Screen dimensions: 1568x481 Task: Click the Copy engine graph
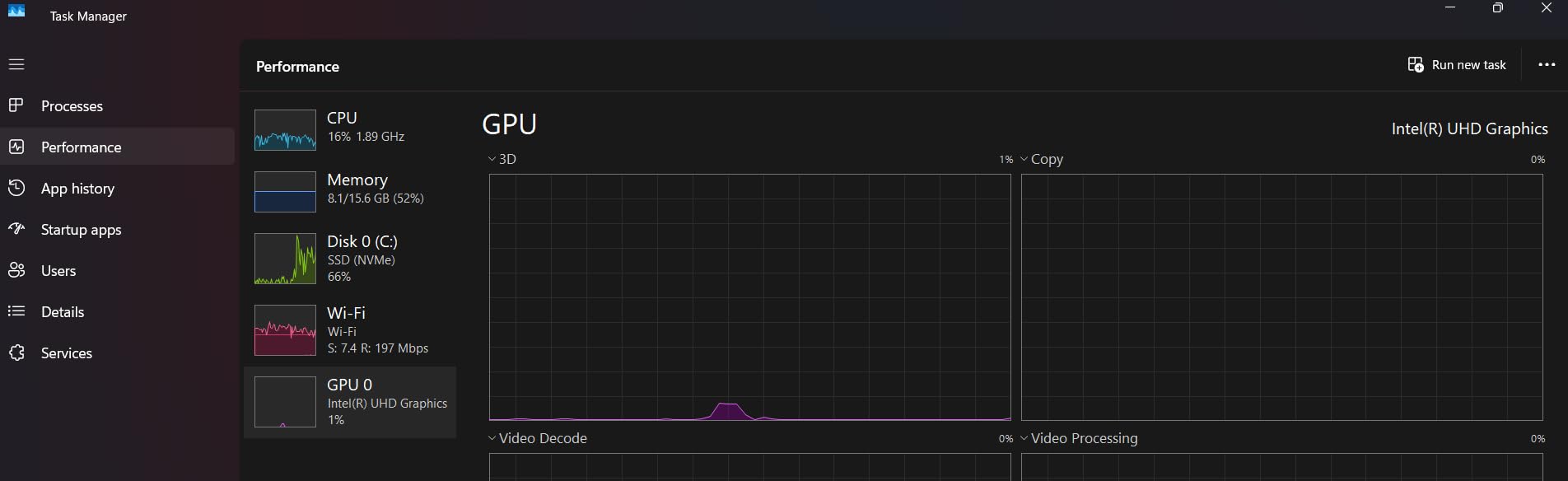(x=1281, y=297)
